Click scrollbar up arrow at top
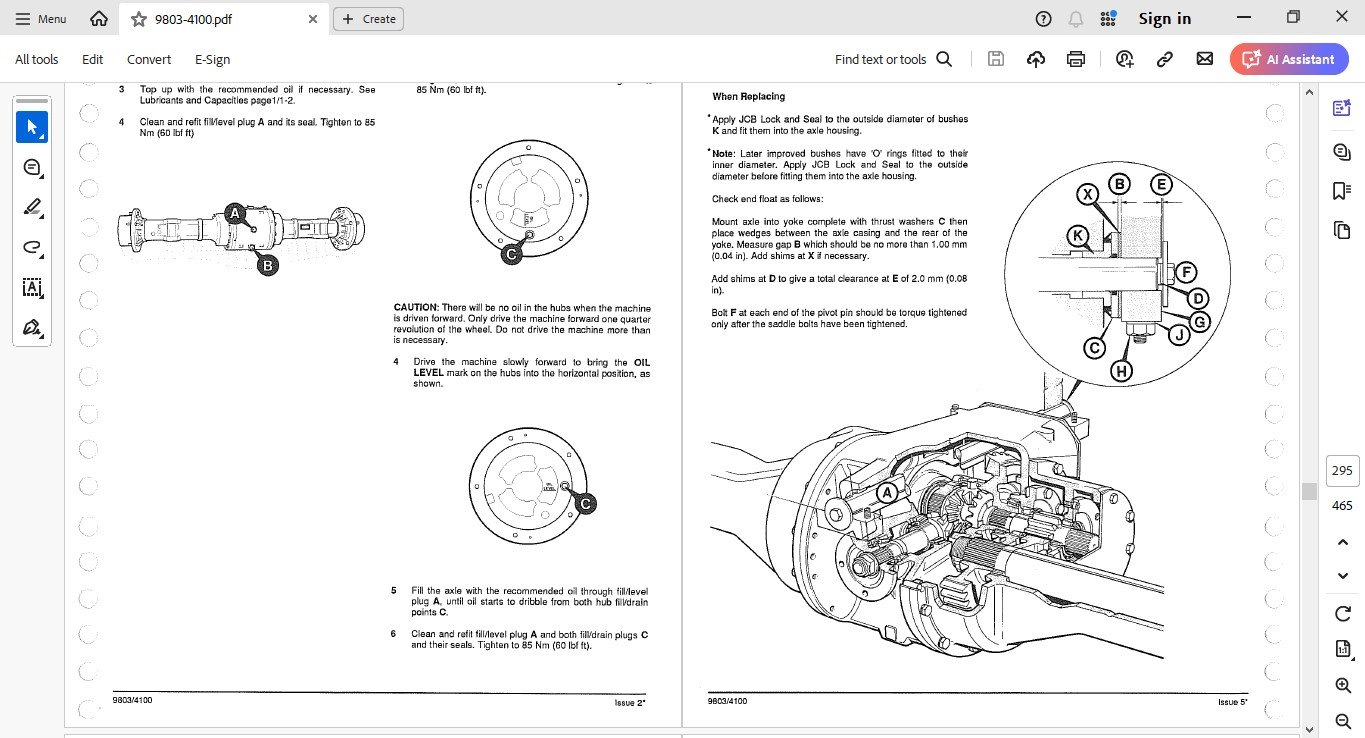 click(x=1308, y=90)
